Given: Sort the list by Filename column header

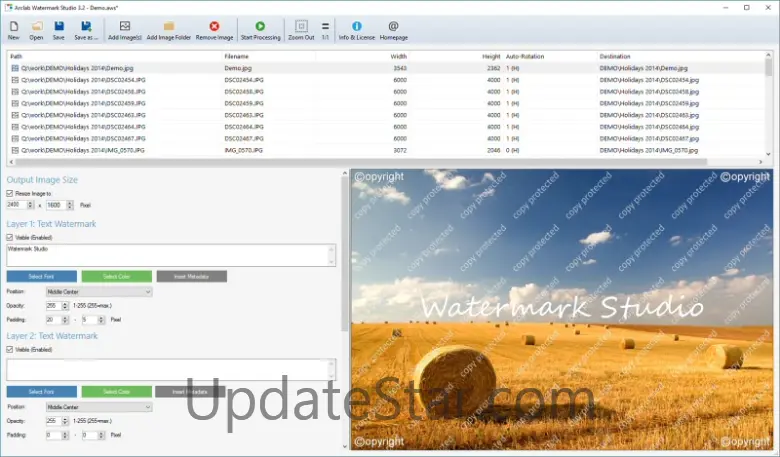Looking at the screenshot, I should pos(236,57).
